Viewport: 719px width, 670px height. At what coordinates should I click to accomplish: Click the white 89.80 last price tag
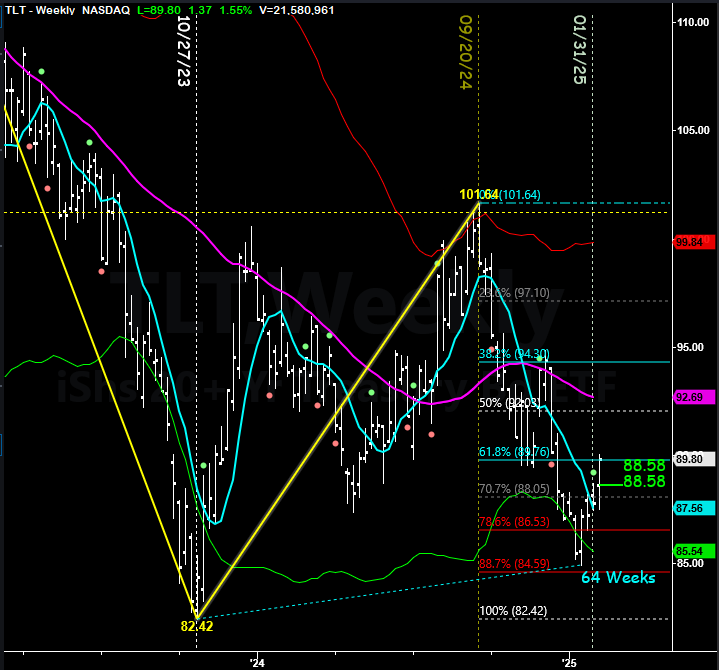tap(694, 459)
